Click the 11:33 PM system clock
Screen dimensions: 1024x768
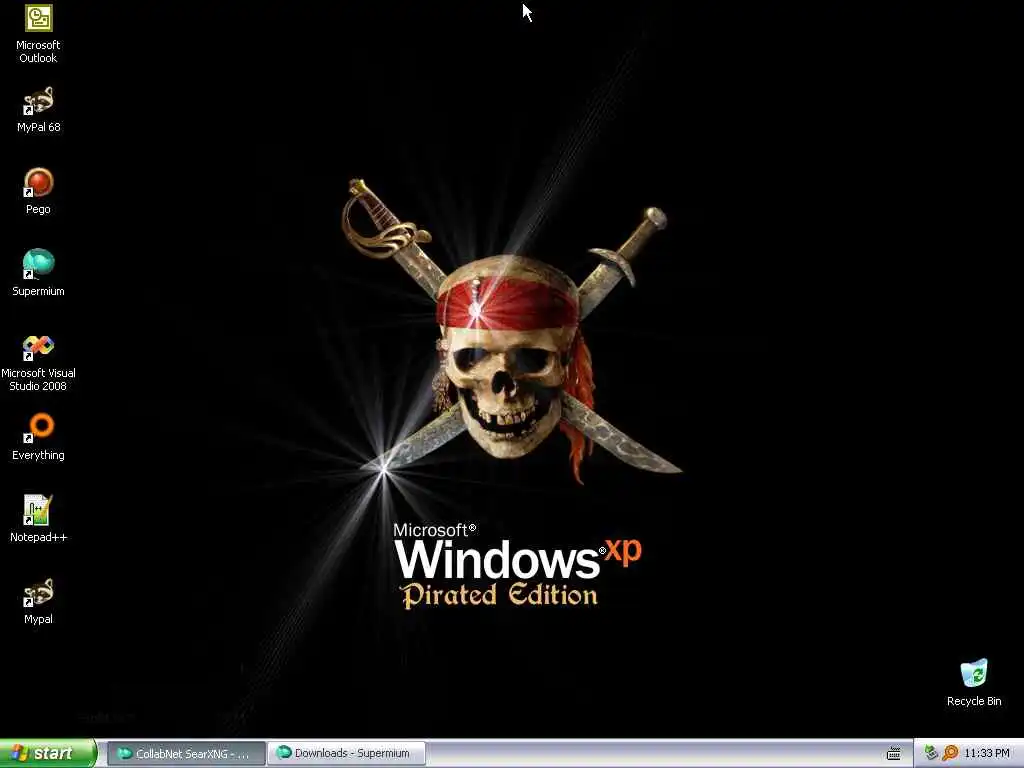(987, 754)
